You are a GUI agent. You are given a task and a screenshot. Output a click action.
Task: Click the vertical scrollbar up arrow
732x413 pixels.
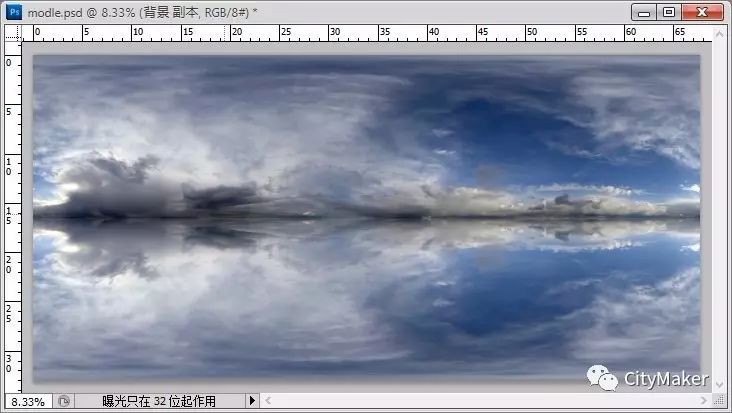(x=719, y=34)
